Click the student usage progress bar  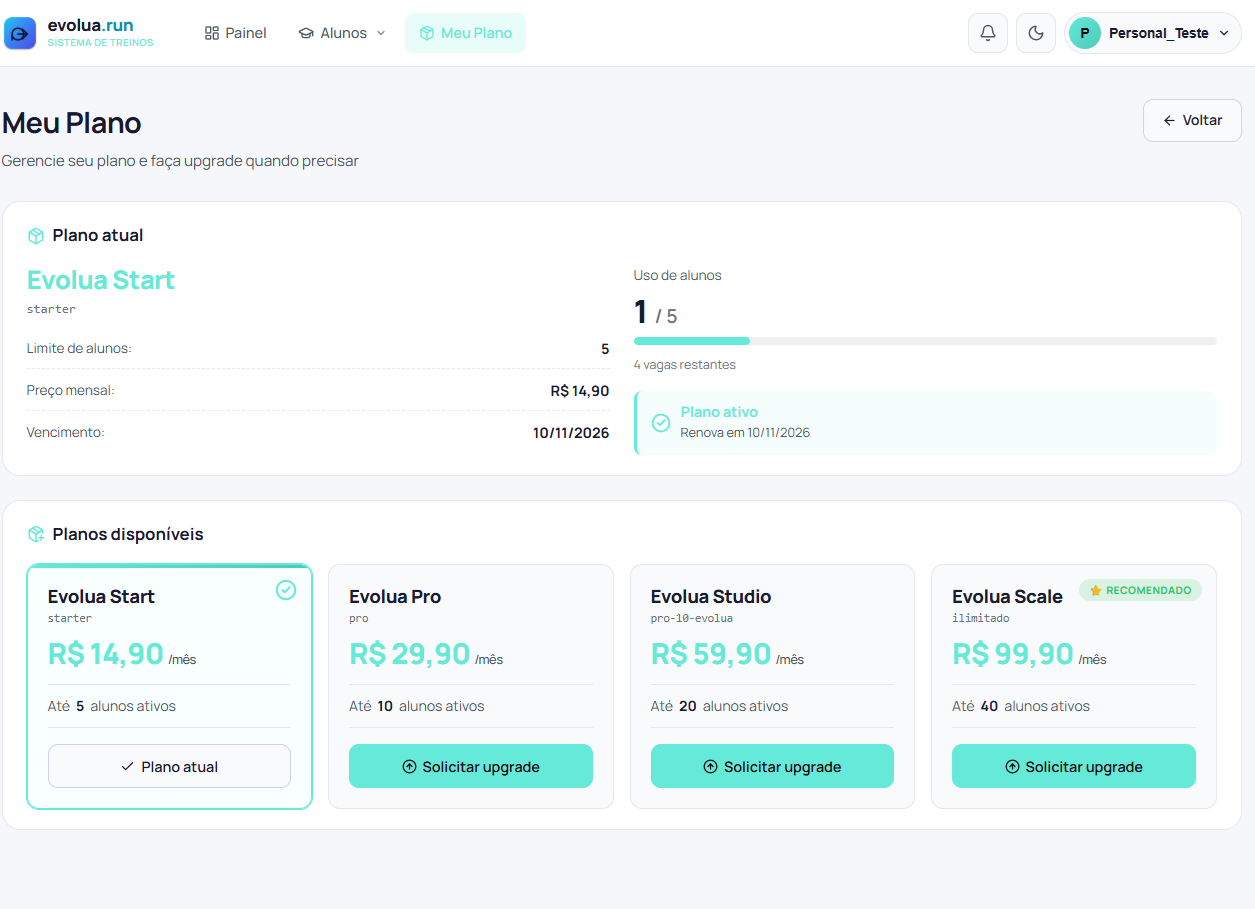(x=925, y=341)
